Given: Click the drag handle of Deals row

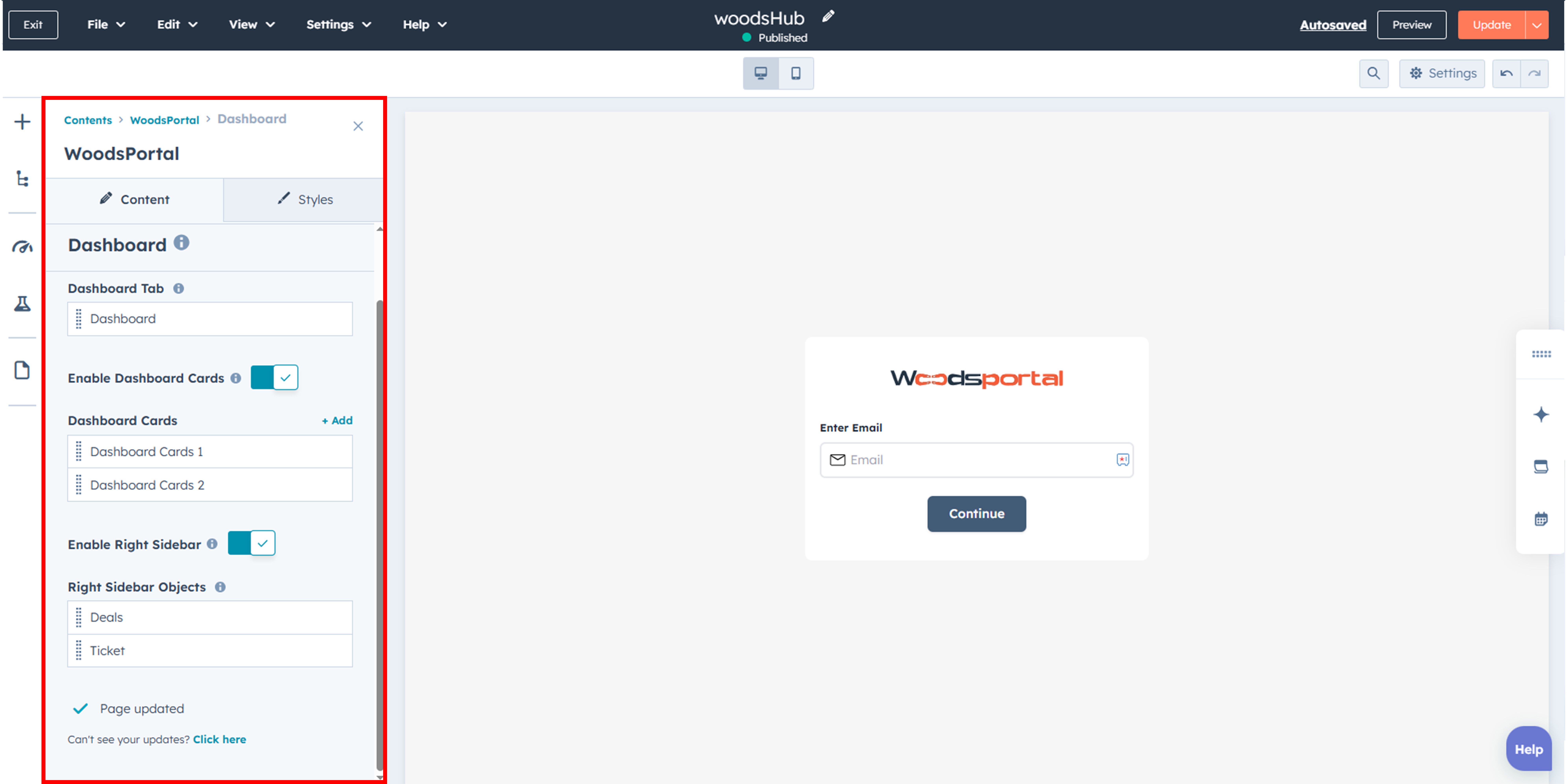Looking at the screenshot, I should point(78,617).
